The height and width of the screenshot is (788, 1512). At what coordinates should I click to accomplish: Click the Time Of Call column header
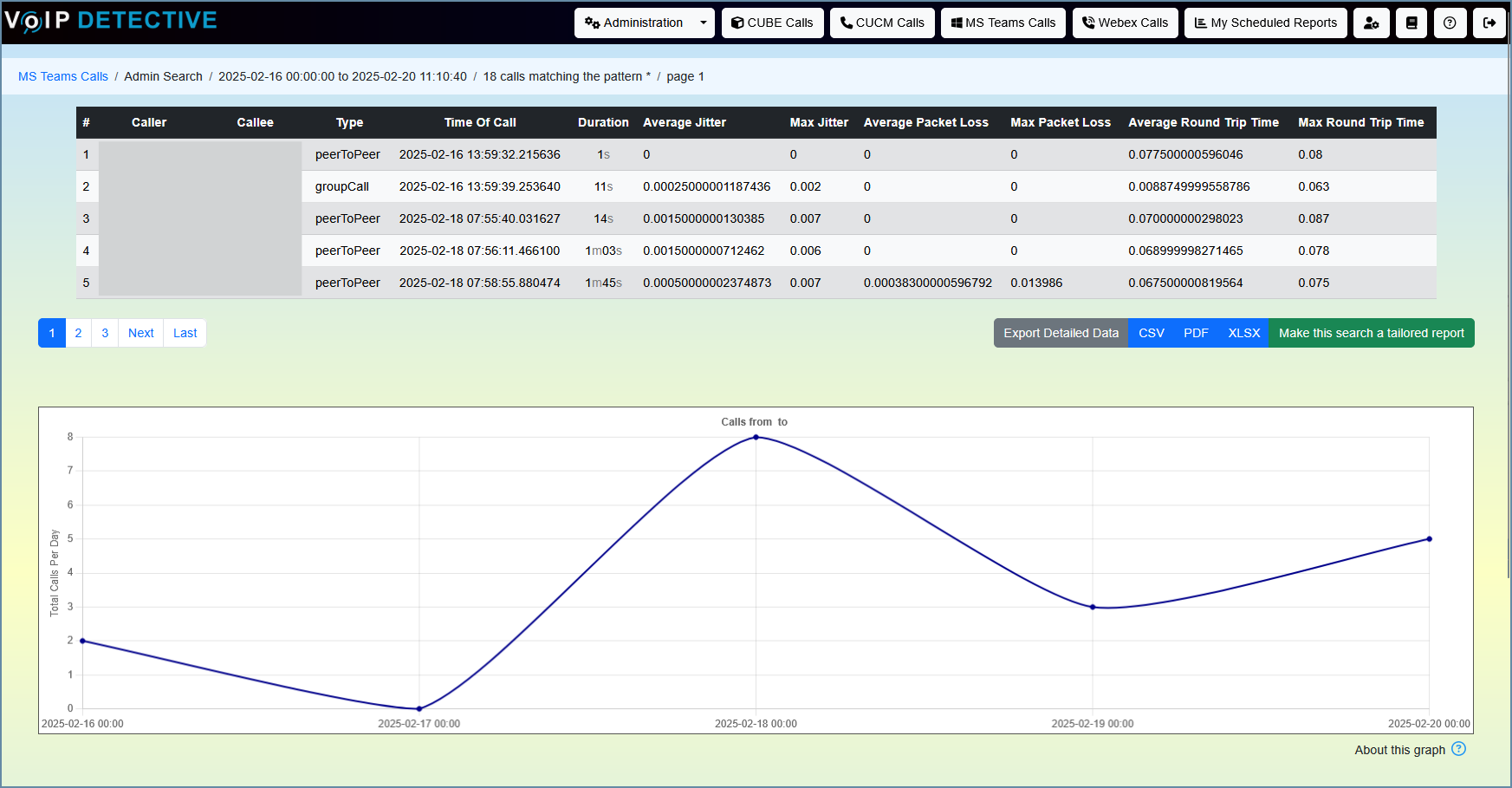(480, 122)
